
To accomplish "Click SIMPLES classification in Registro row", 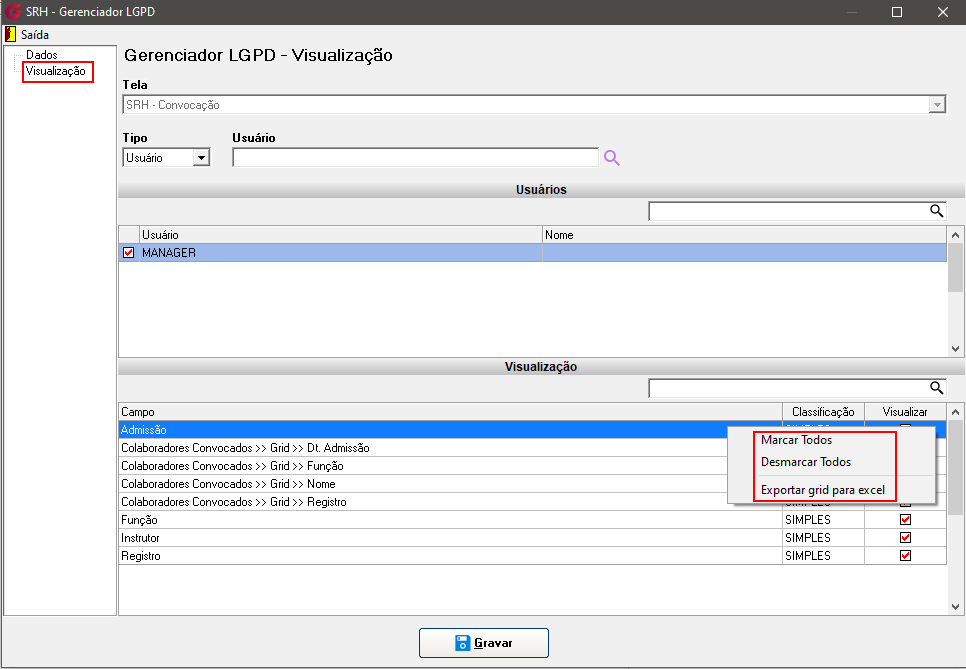I will [808, 556].
